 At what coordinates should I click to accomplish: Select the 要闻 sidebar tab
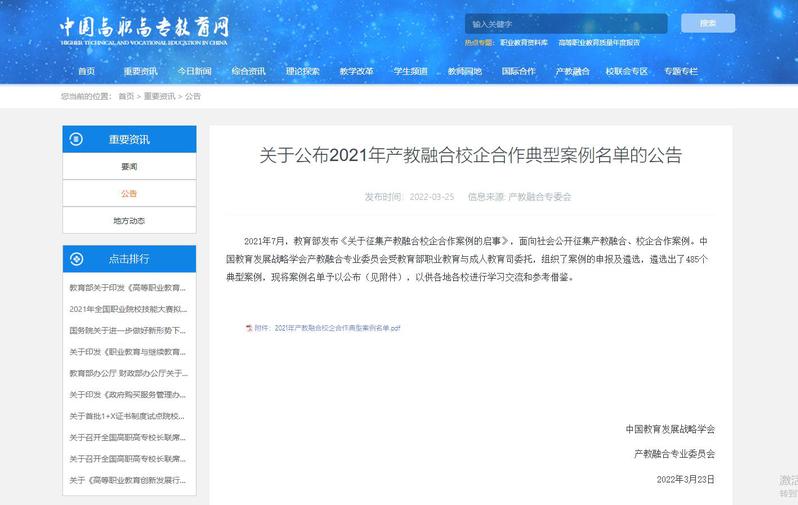[129, 166]
